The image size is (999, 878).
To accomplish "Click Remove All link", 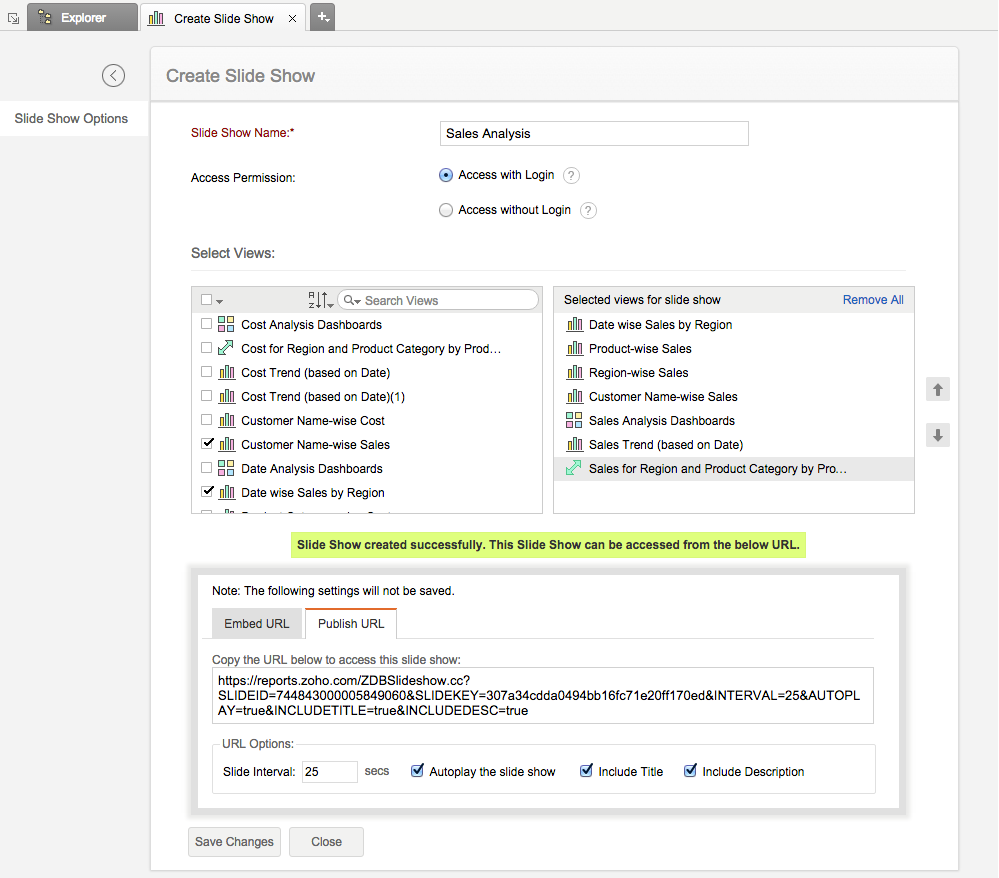I will tap(872, 300).
